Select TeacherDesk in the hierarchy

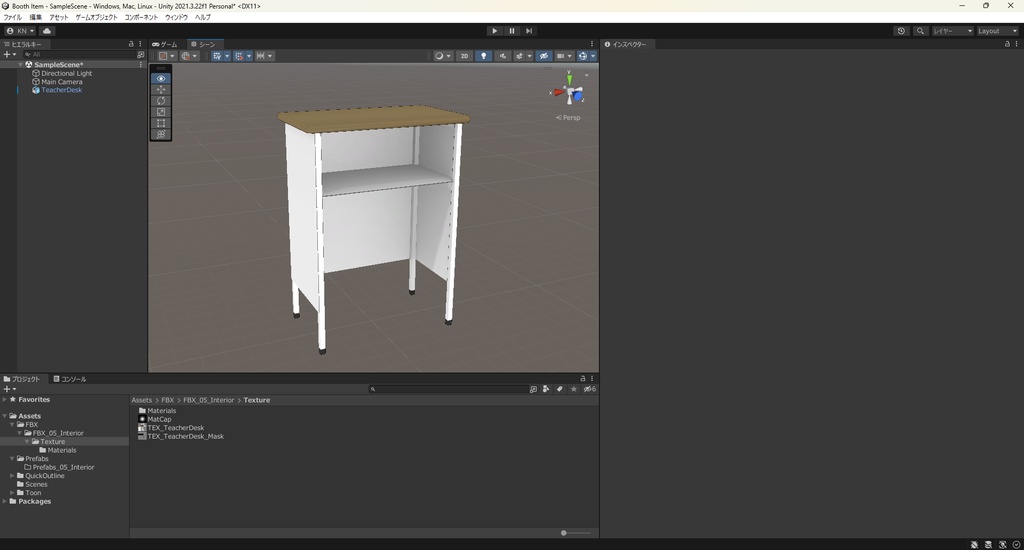[61, 90]
